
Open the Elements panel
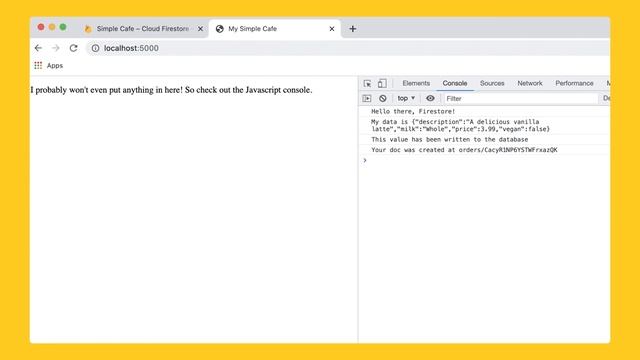click(x=416, y=83)
